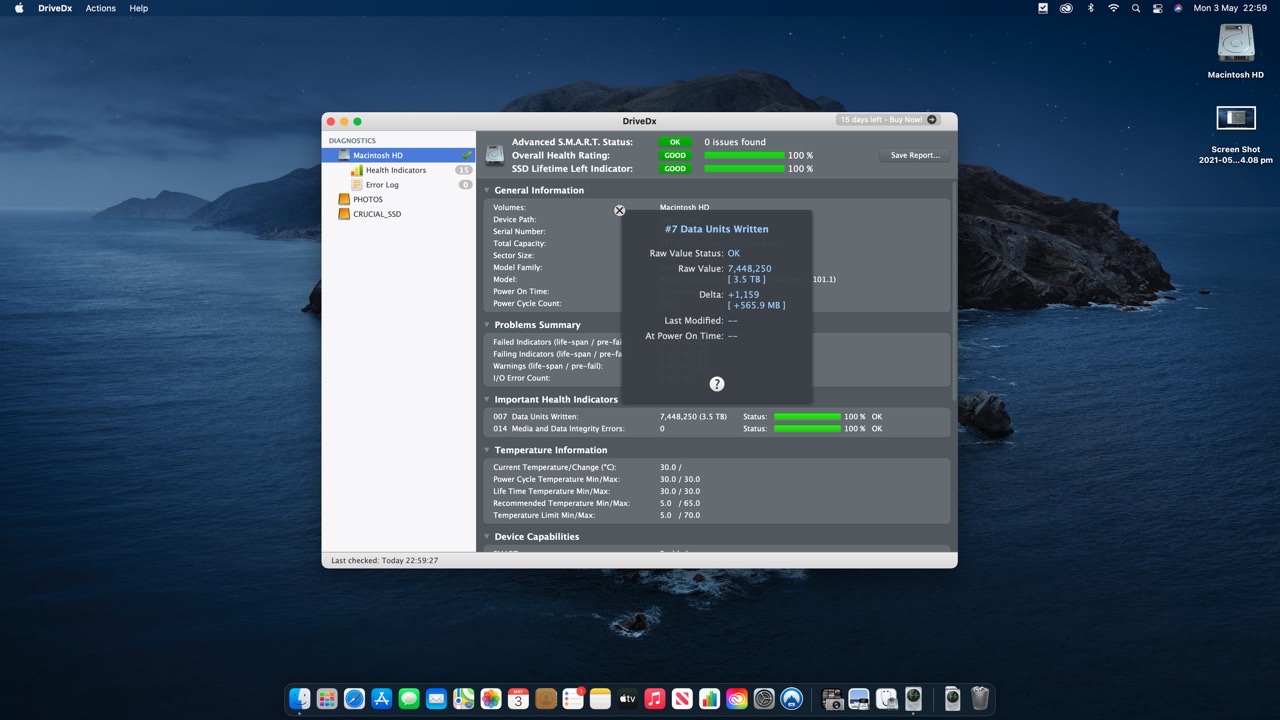The height and width of the screenshot is (720, 1280).
Task: Select the PHOTOS drive icon in sidebar
Action: point(344,199)
